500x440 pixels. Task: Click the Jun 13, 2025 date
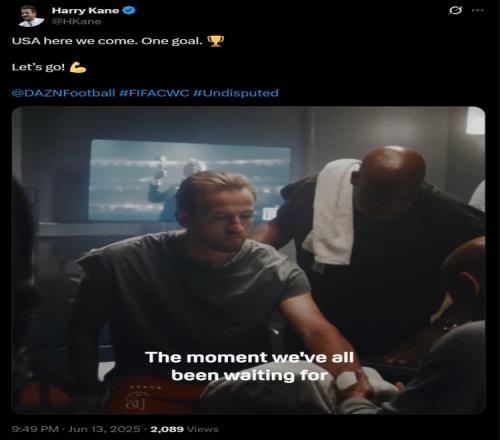pyautogui.click(x=104, y=429)
